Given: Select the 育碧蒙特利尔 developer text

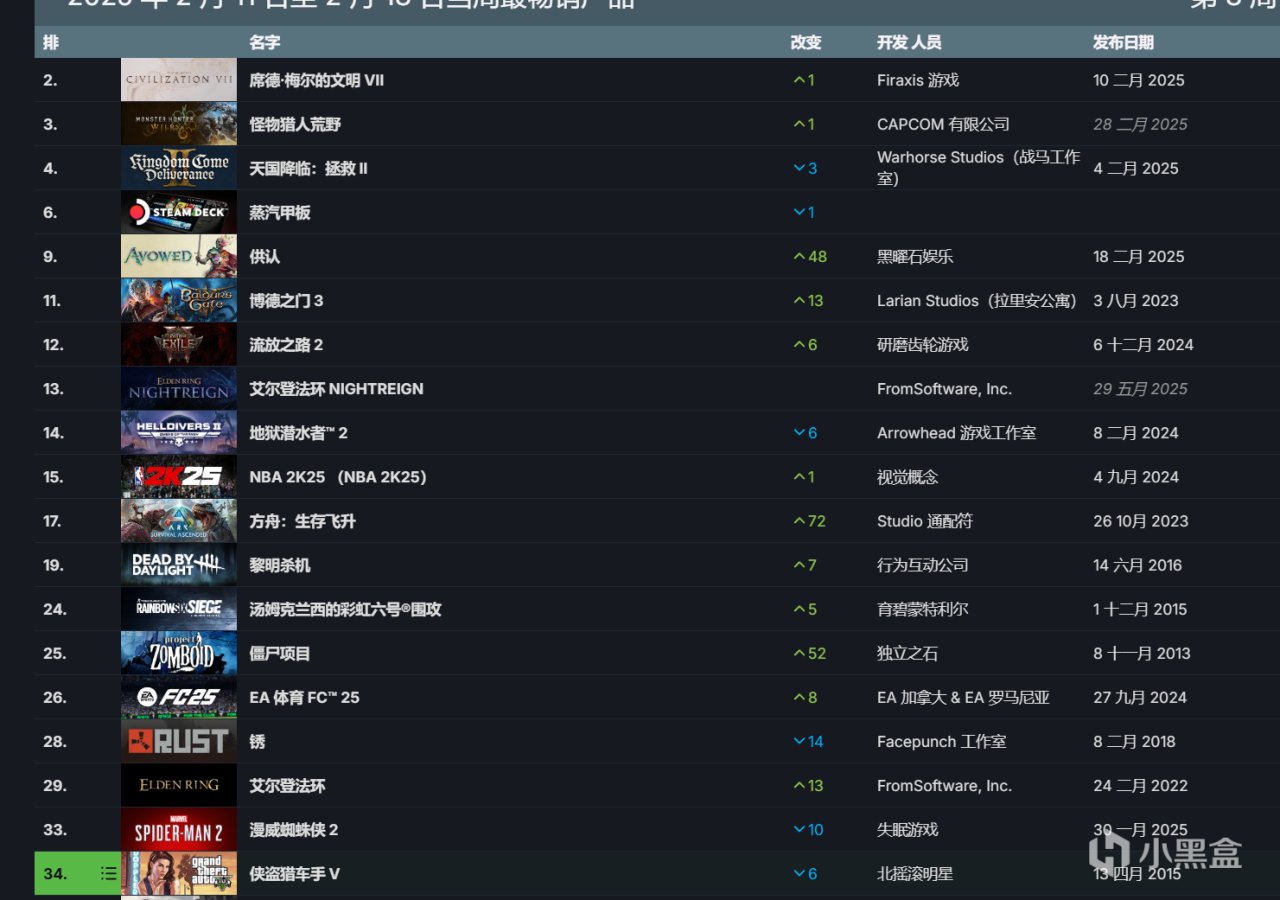Looking at the screenshot, I should pyautogui.click(x=923, y=608).
